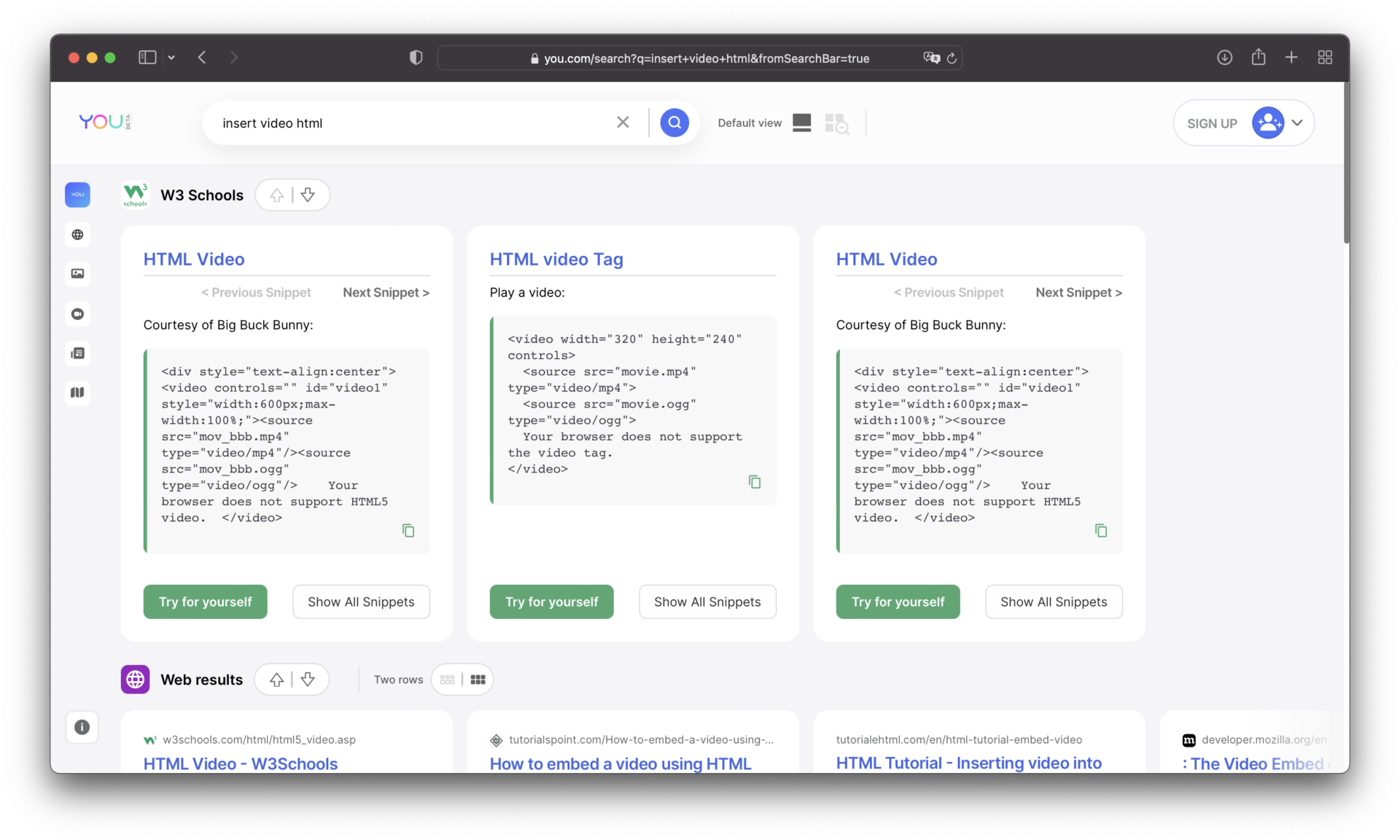
Task: Open the globe icon in left sidebar
Action: click(77, 235)
